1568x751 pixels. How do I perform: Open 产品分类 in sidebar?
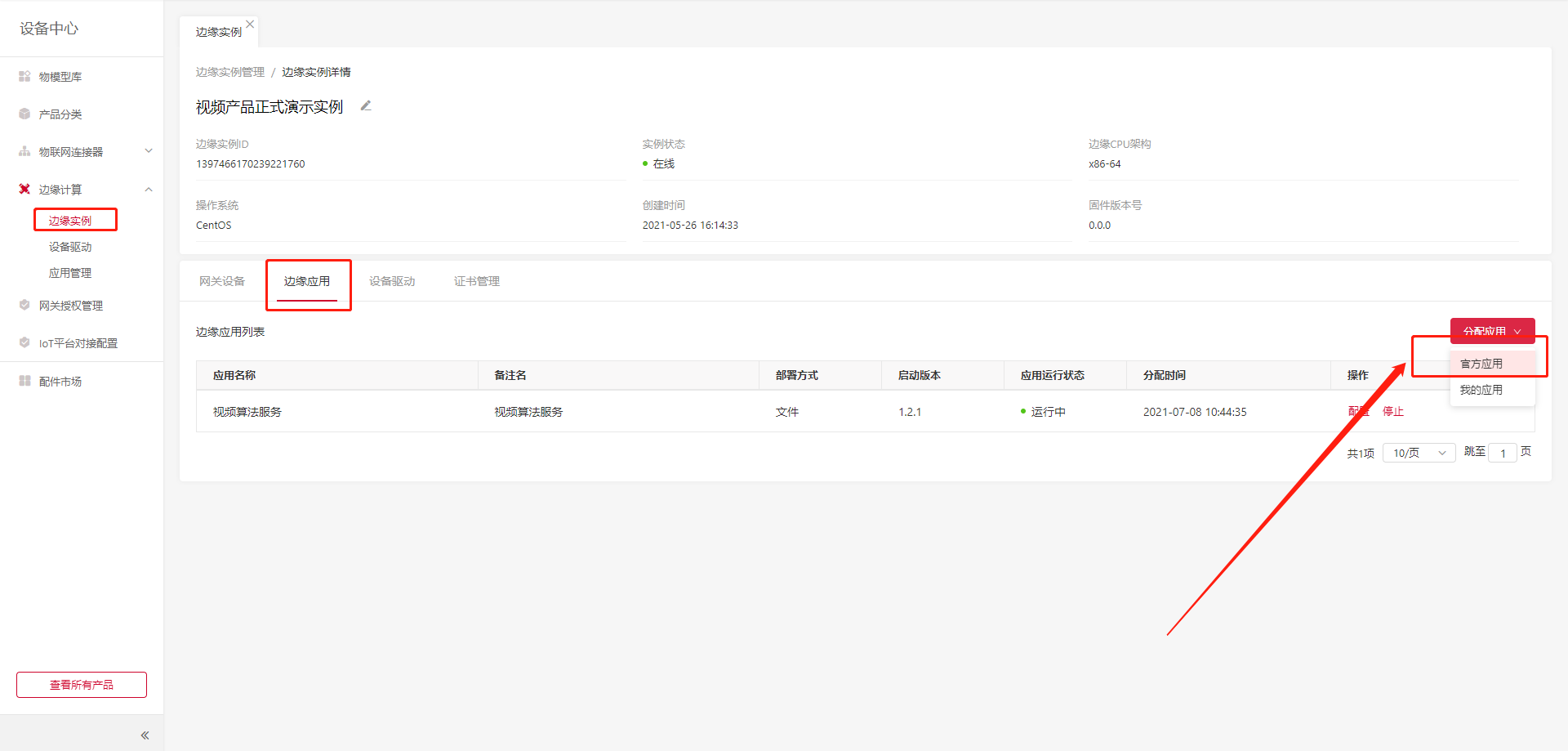click(x=60, y=114)
